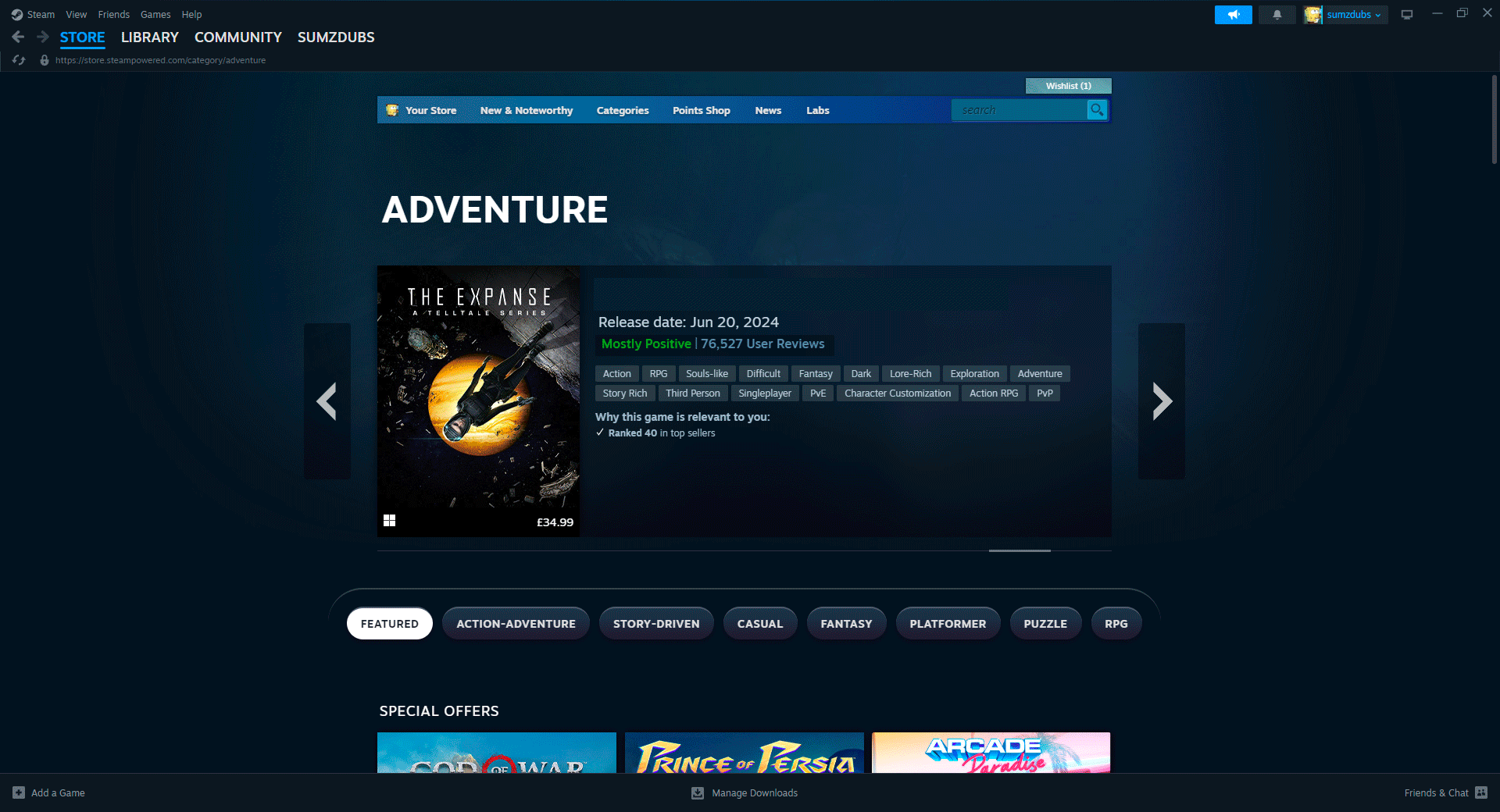Screen dimensions: 1500x812
Task: Click the back navigation arrow
Action: pyautogui.click(x=18, y=37)
